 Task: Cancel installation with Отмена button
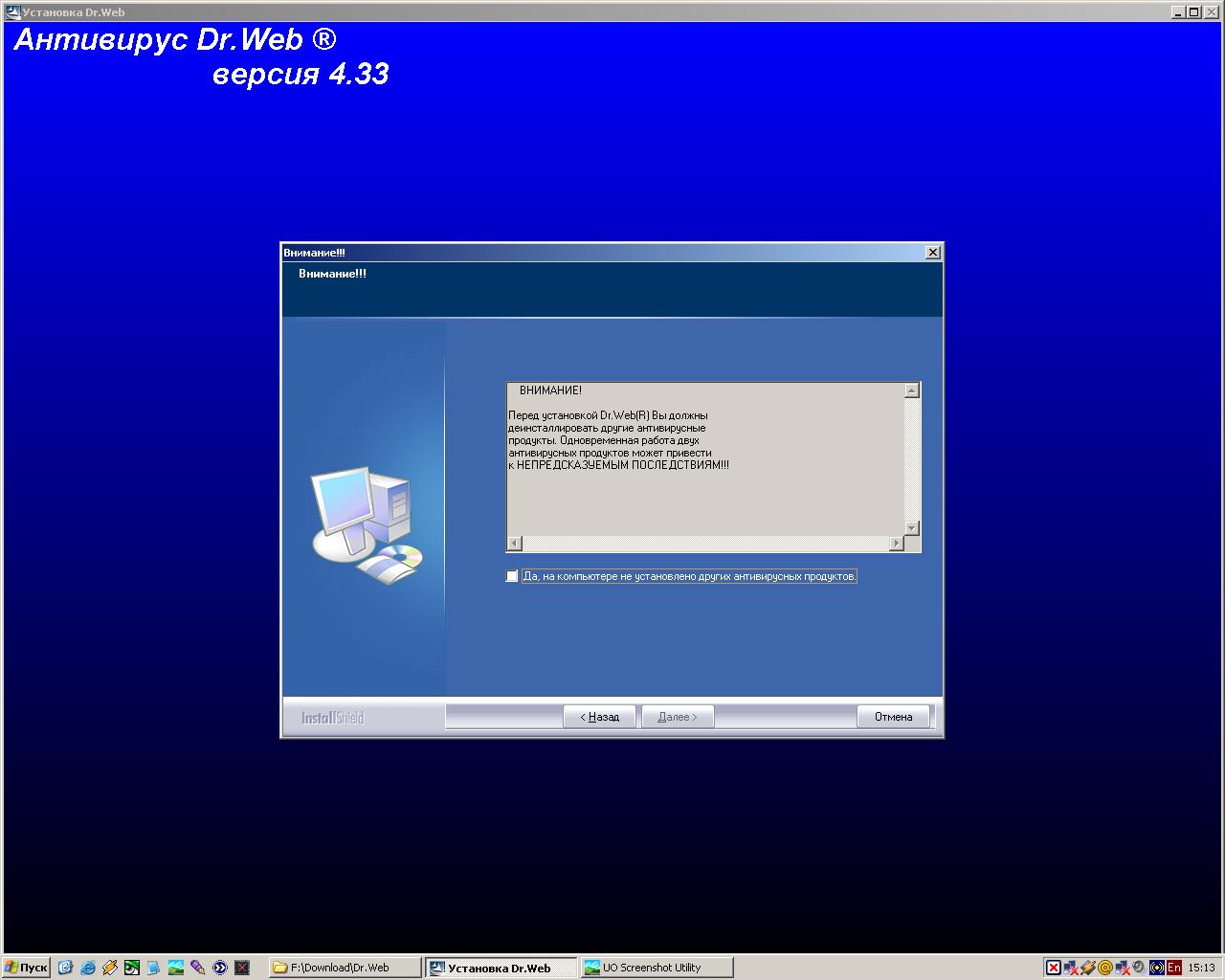click(x=893, y=717)
